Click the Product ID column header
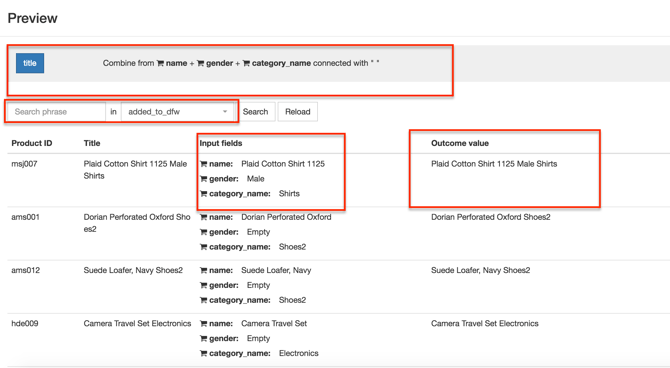 point(32,143)
